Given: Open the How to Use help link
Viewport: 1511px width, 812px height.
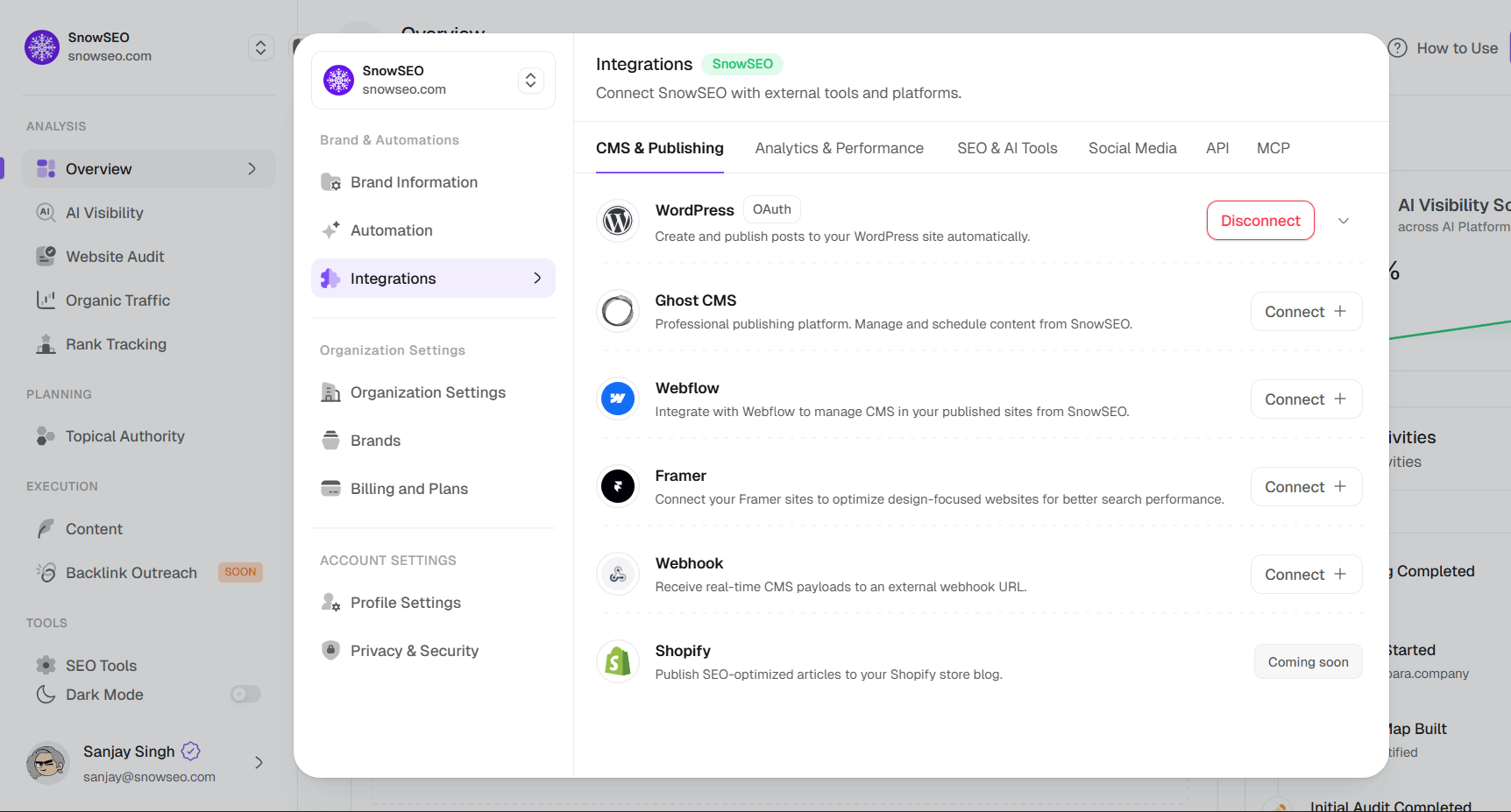Looking at the screenshot, I should point(1444,48).
